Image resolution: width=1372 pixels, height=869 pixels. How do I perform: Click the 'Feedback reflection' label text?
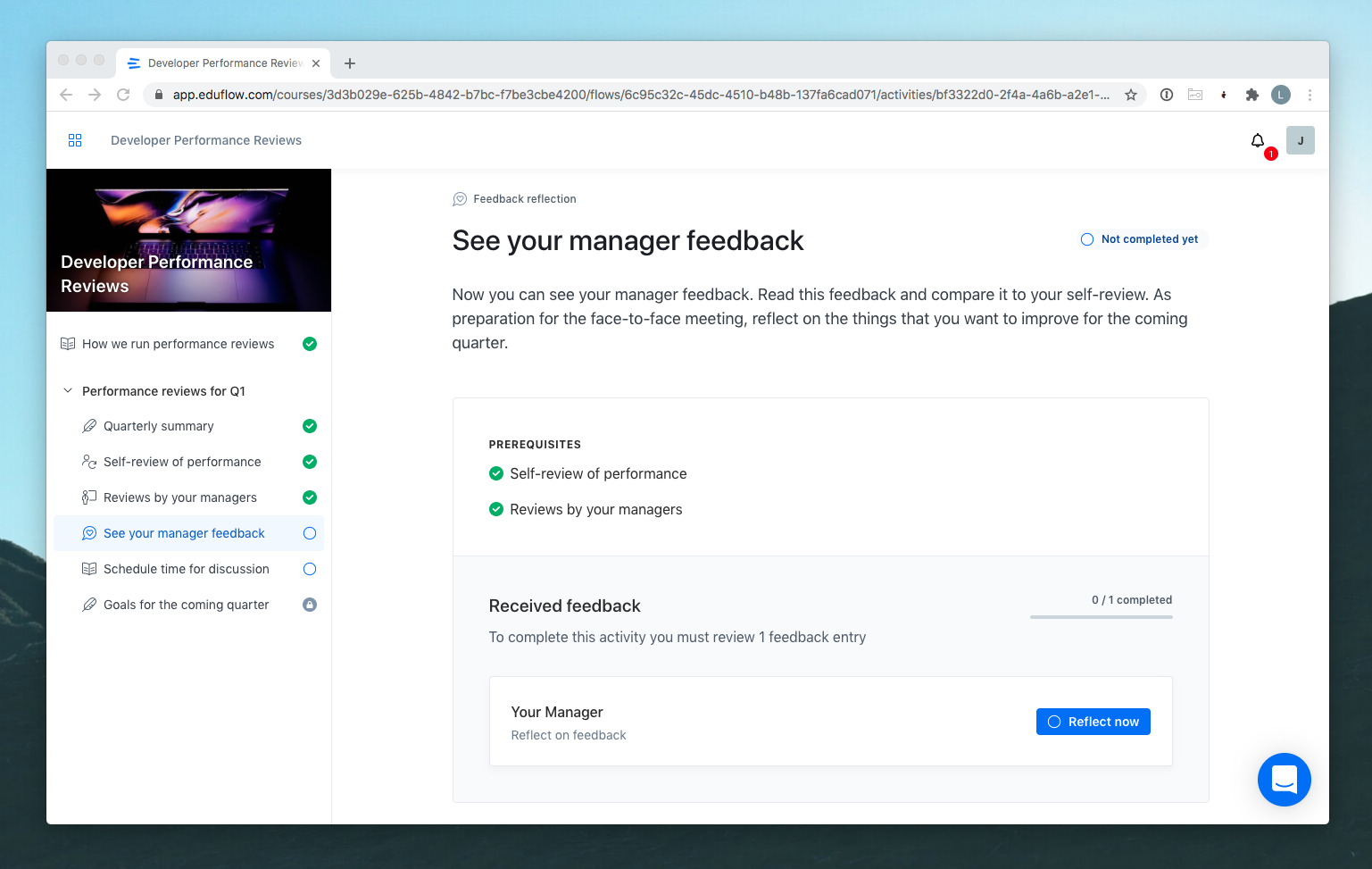coord(525,199)
